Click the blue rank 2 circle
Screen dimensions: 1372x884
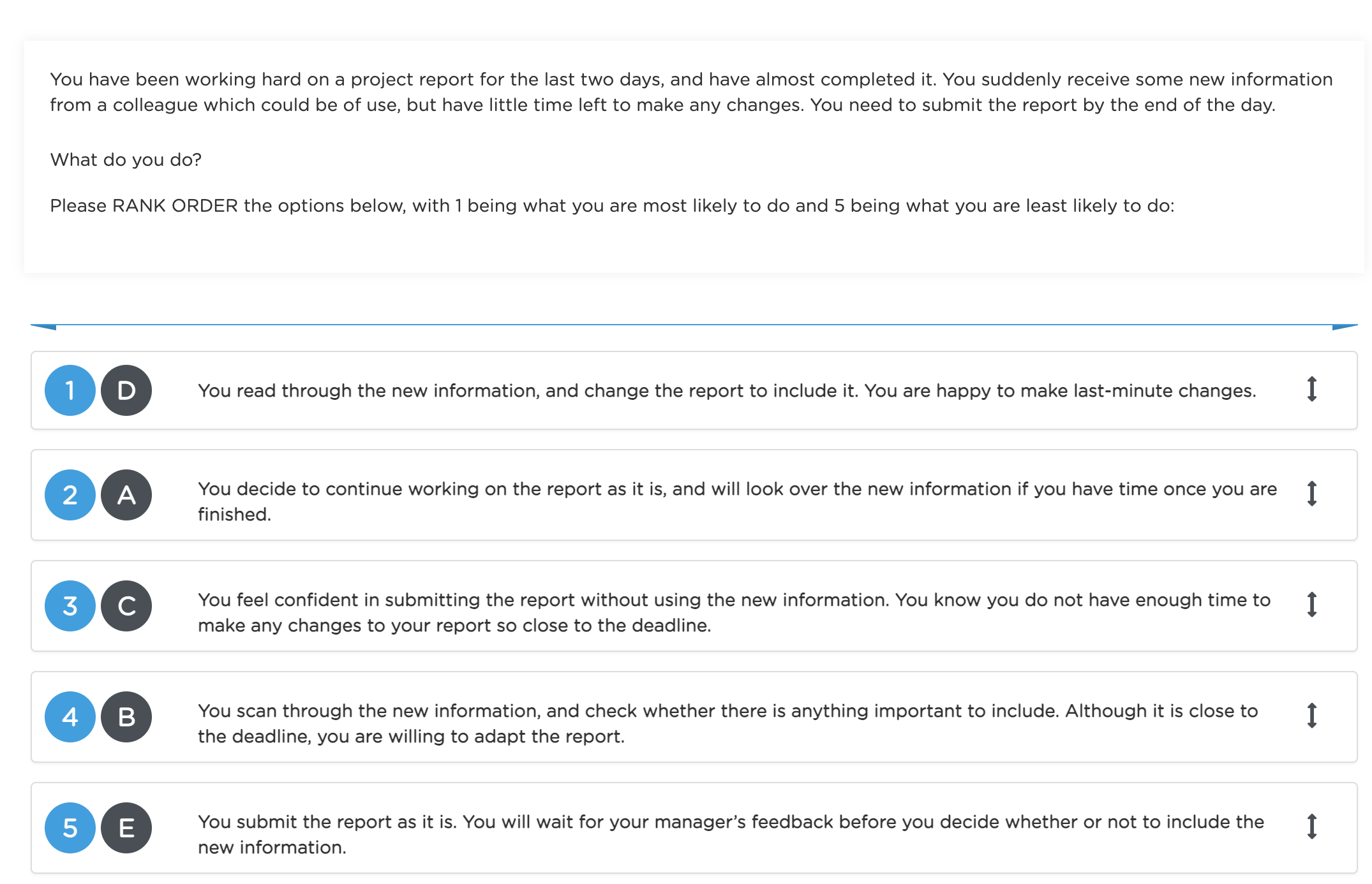pos(70,495)
